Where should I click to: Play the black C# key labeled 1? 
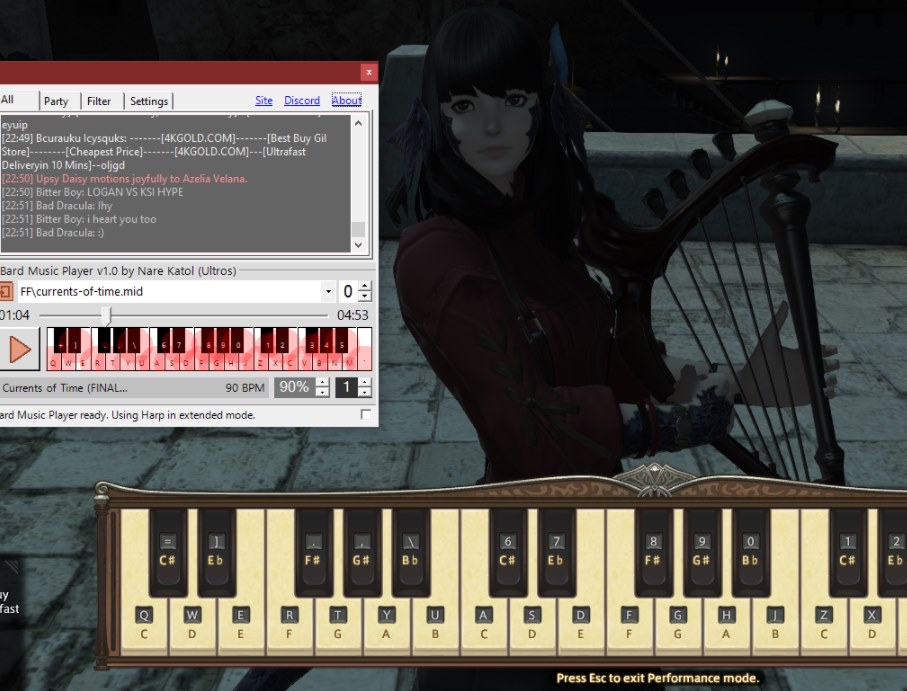point(847,552)
